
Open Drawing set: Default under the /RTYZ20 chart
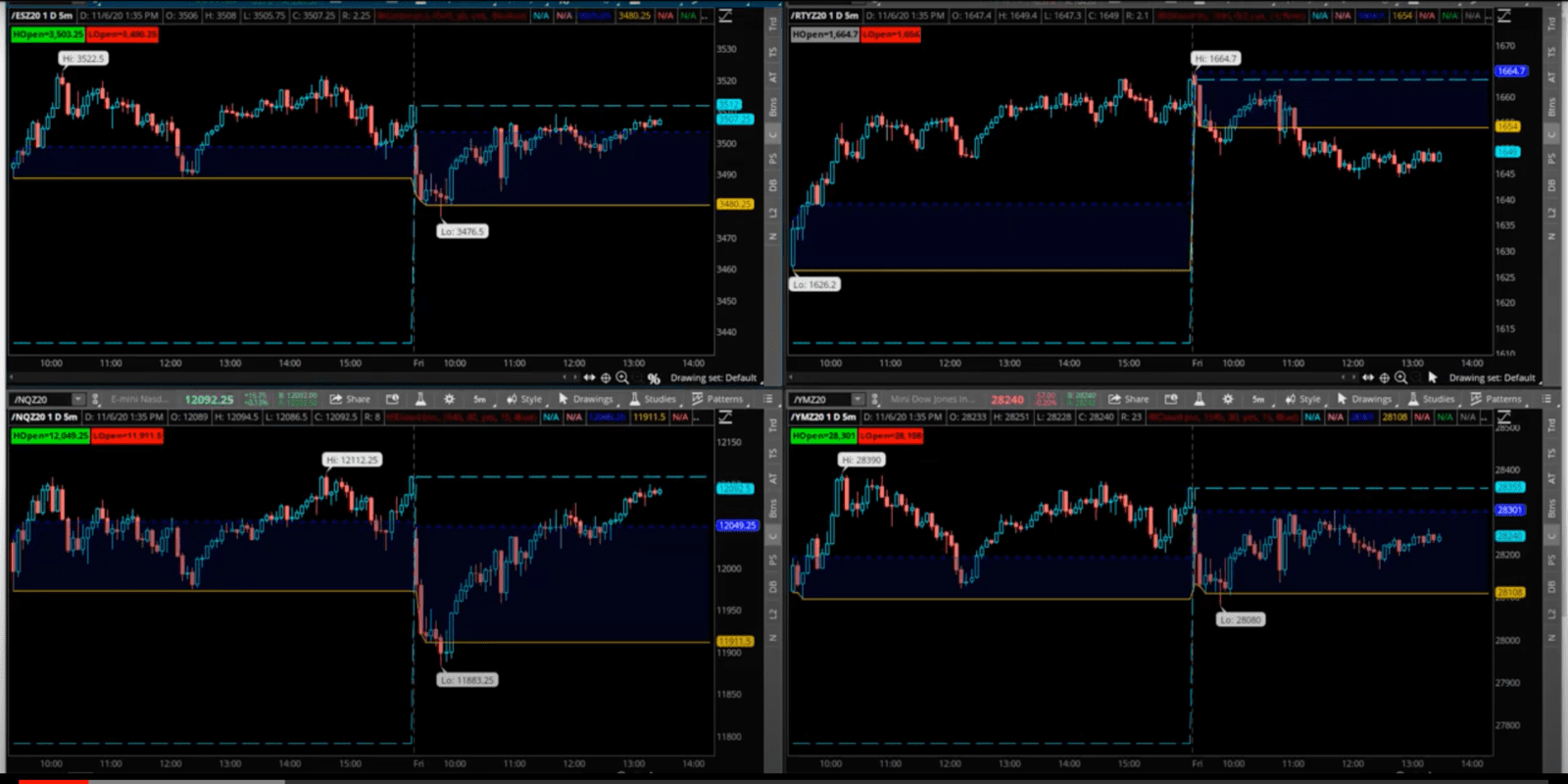(x=1492, y=378)
